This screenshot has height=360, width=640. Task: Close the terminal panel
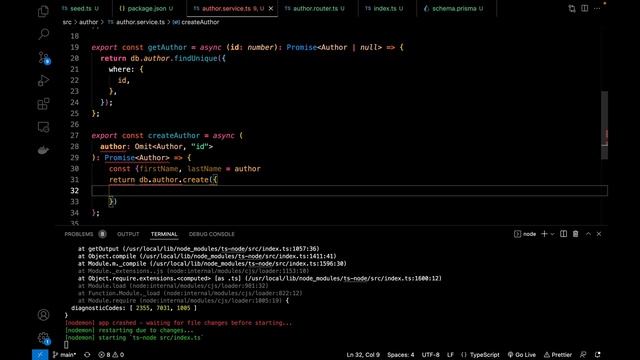pyautogui.click(x=599, y=234)
